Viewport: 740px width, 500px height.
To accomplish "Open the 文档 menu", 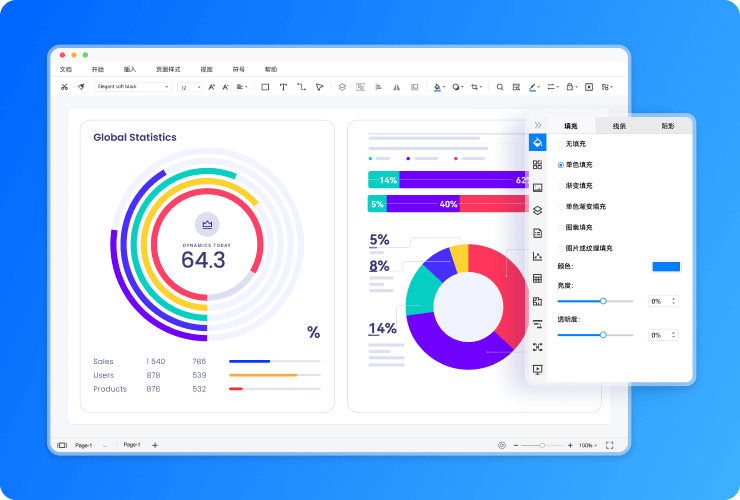I will tap(66, 69).
